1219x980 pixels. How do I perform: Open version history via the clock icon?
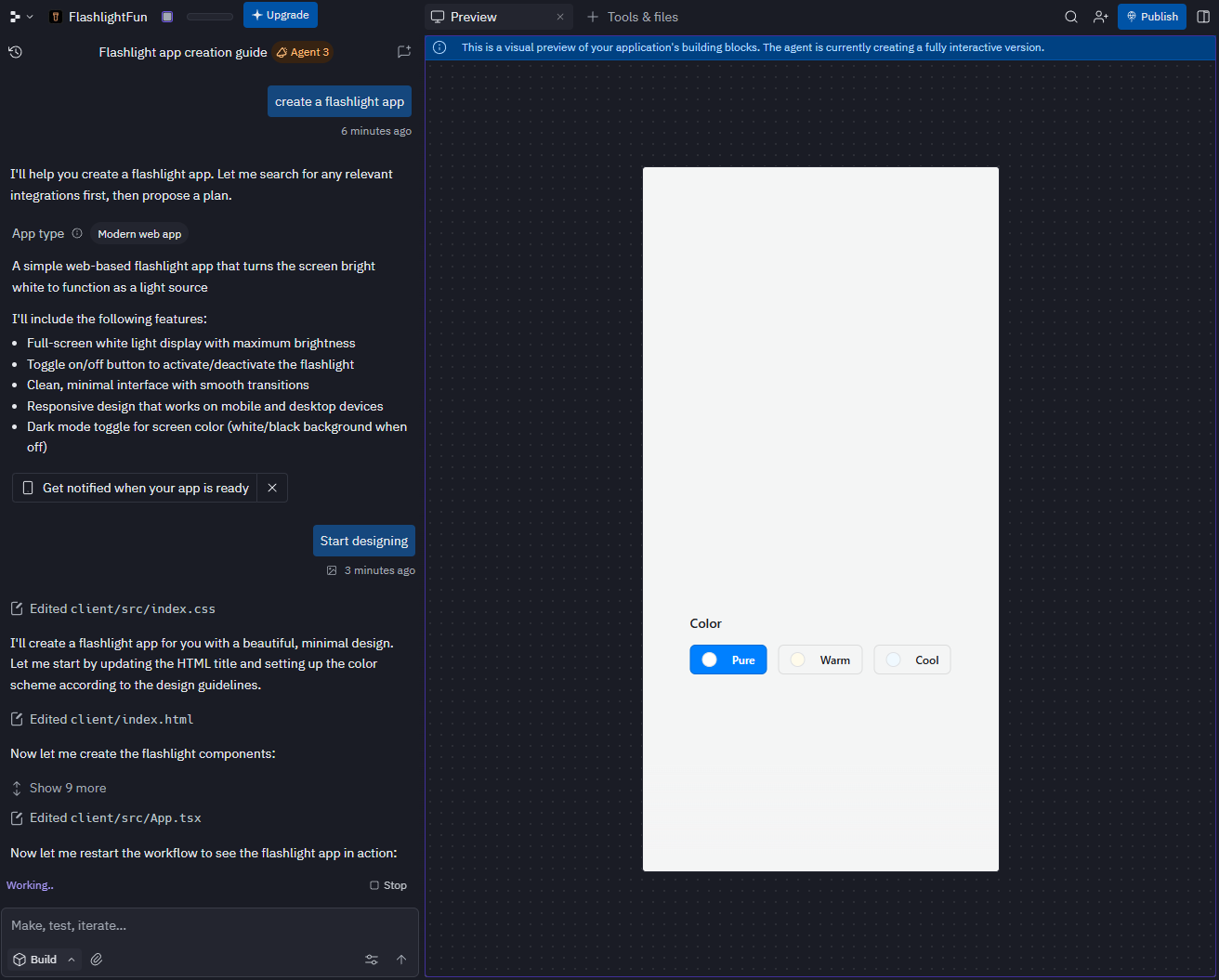pos(15,52)
